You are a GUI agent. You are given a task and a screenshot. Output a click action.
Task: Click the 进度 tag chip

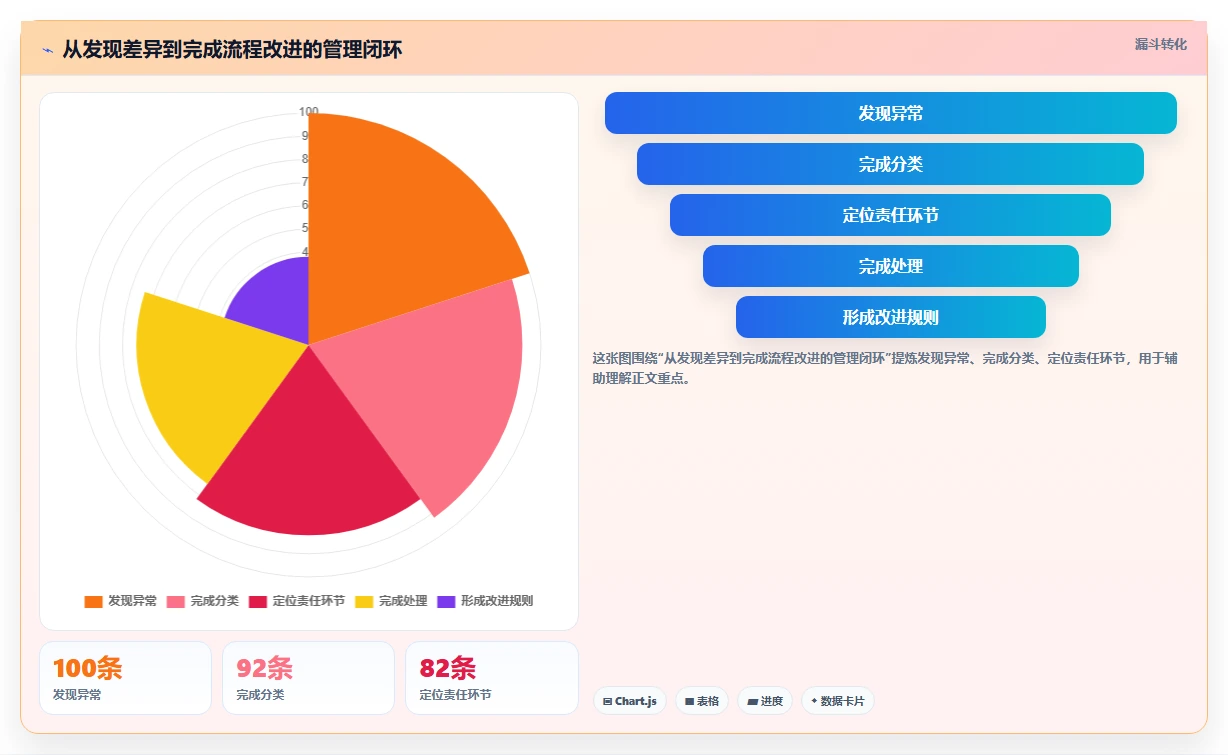[x=765, y=701]
